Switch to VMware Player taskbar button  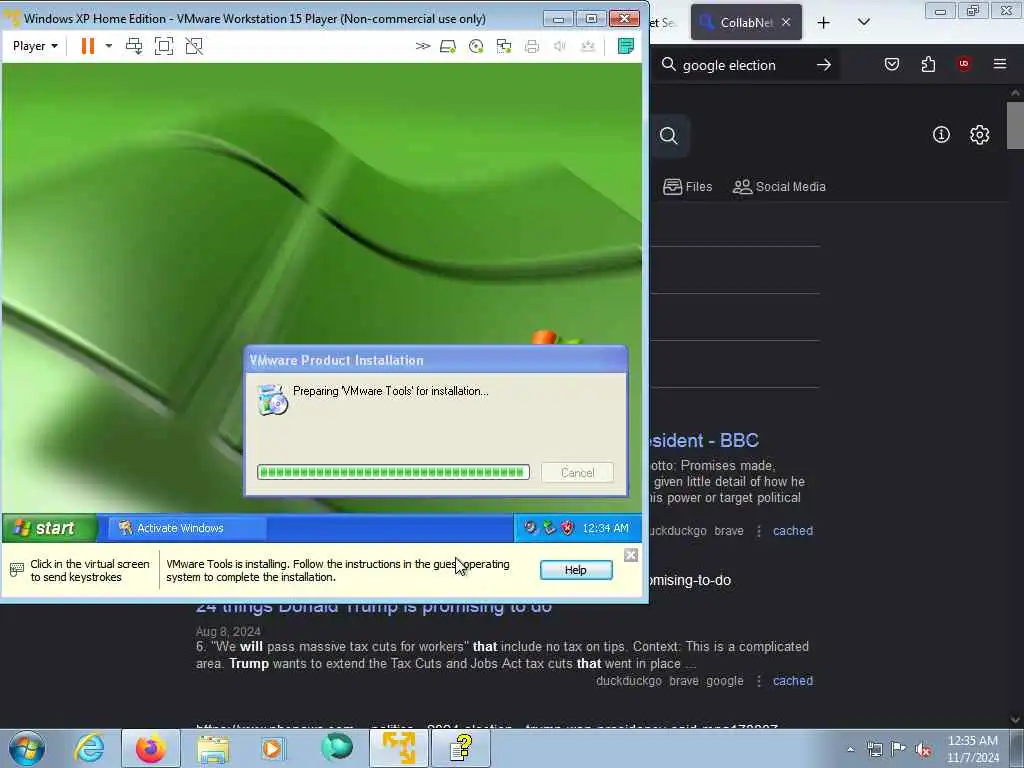[398, 748]
